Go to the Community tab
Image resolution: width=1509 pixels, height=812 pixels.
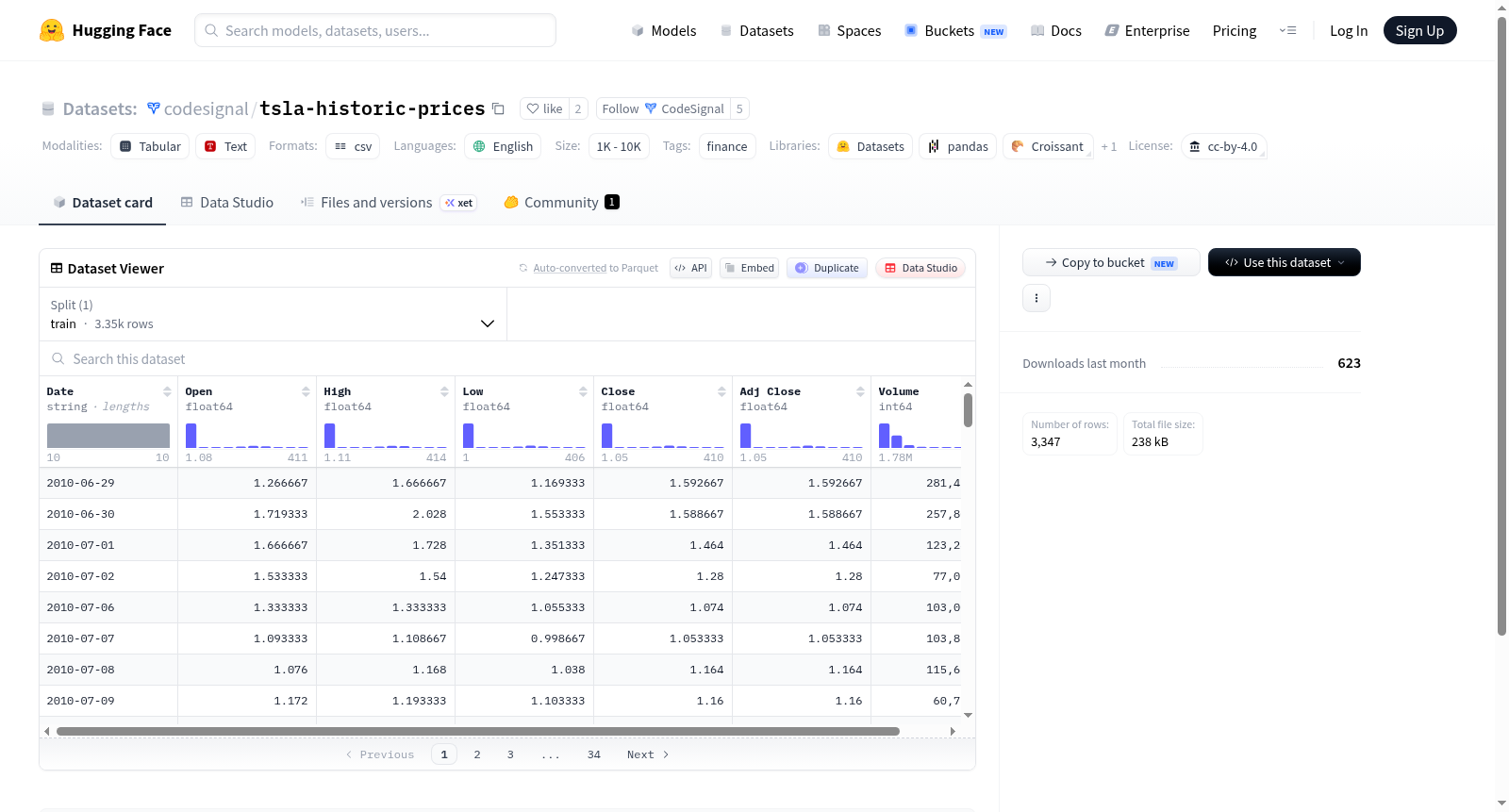click(x=561, y=203)
